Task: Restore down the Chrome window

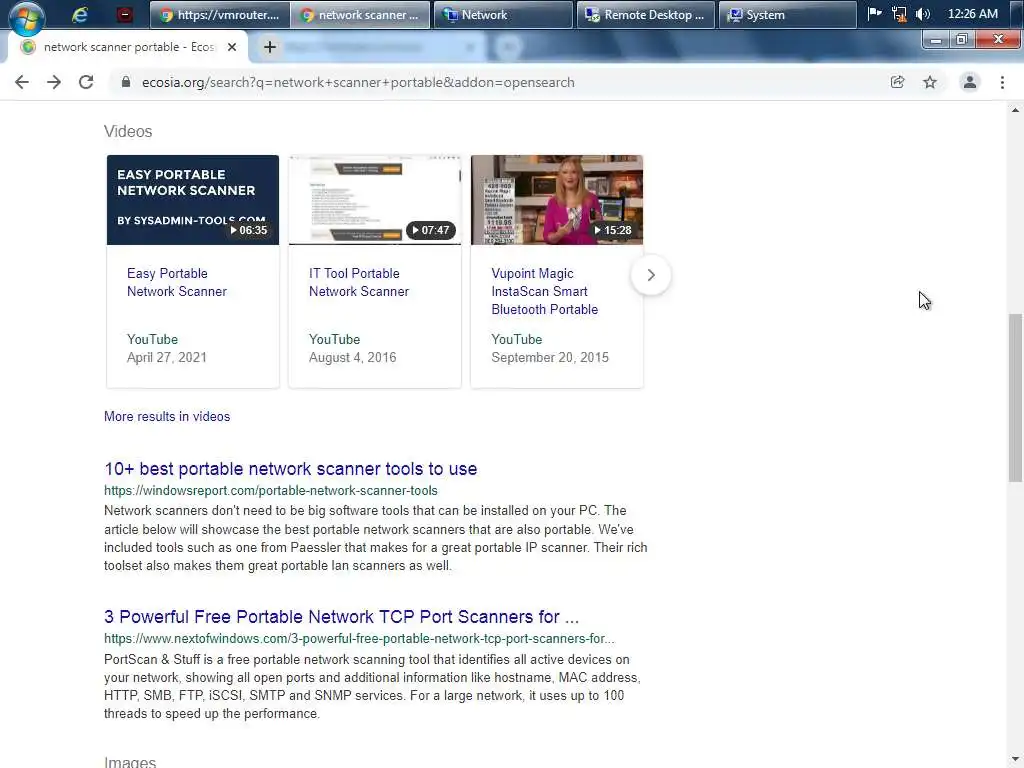Action: (962, 40)
